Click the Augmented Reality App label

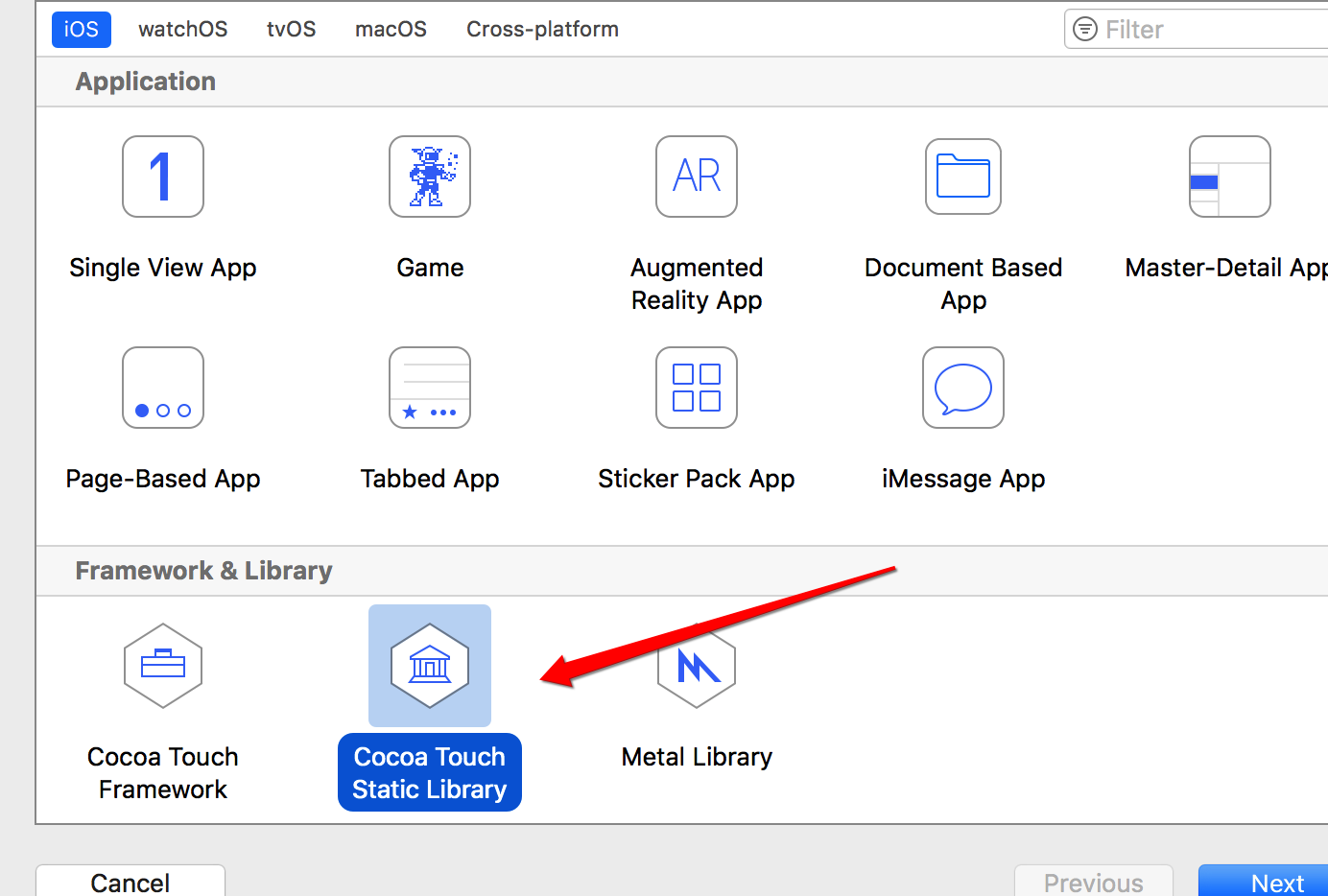[x=697, y=284]
